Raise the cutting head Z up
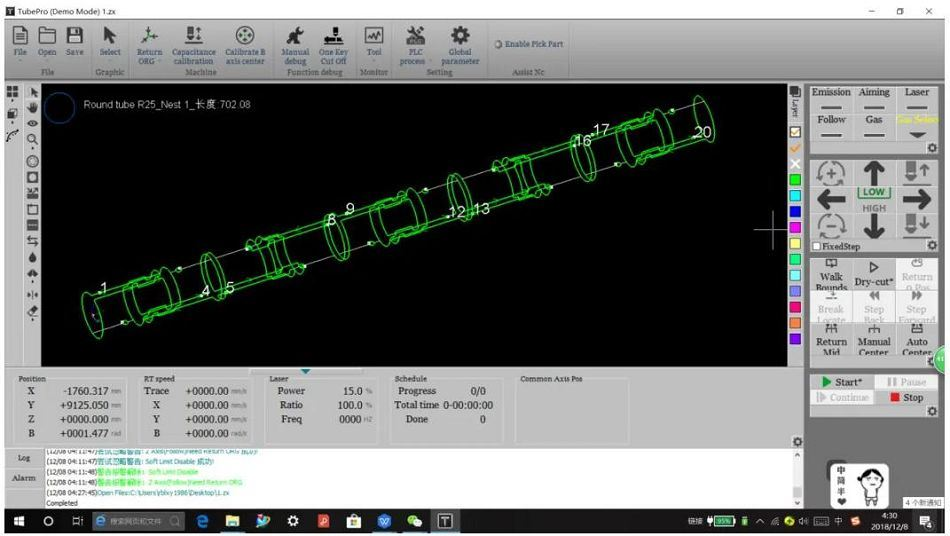The image size is (950, 536). (x=917, y=173)
